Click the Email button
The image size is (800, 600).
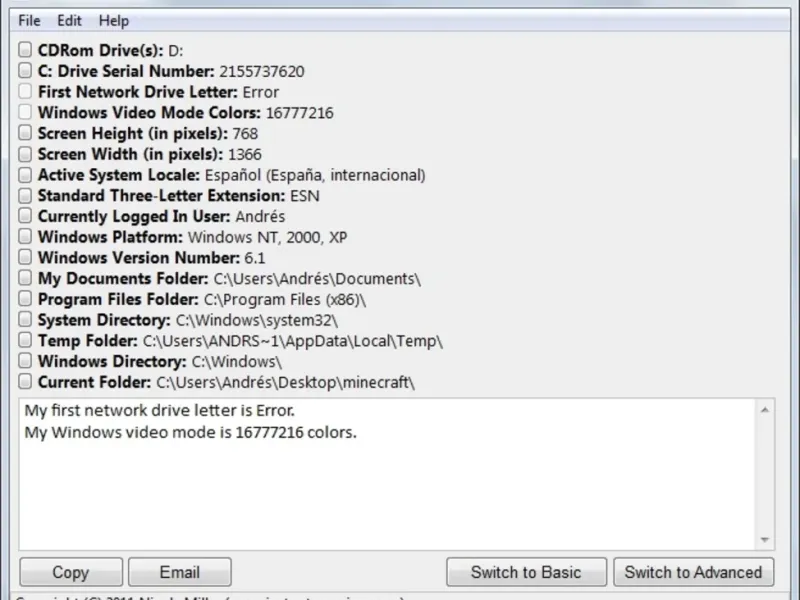pyautogui.click(x=180, y=572)
